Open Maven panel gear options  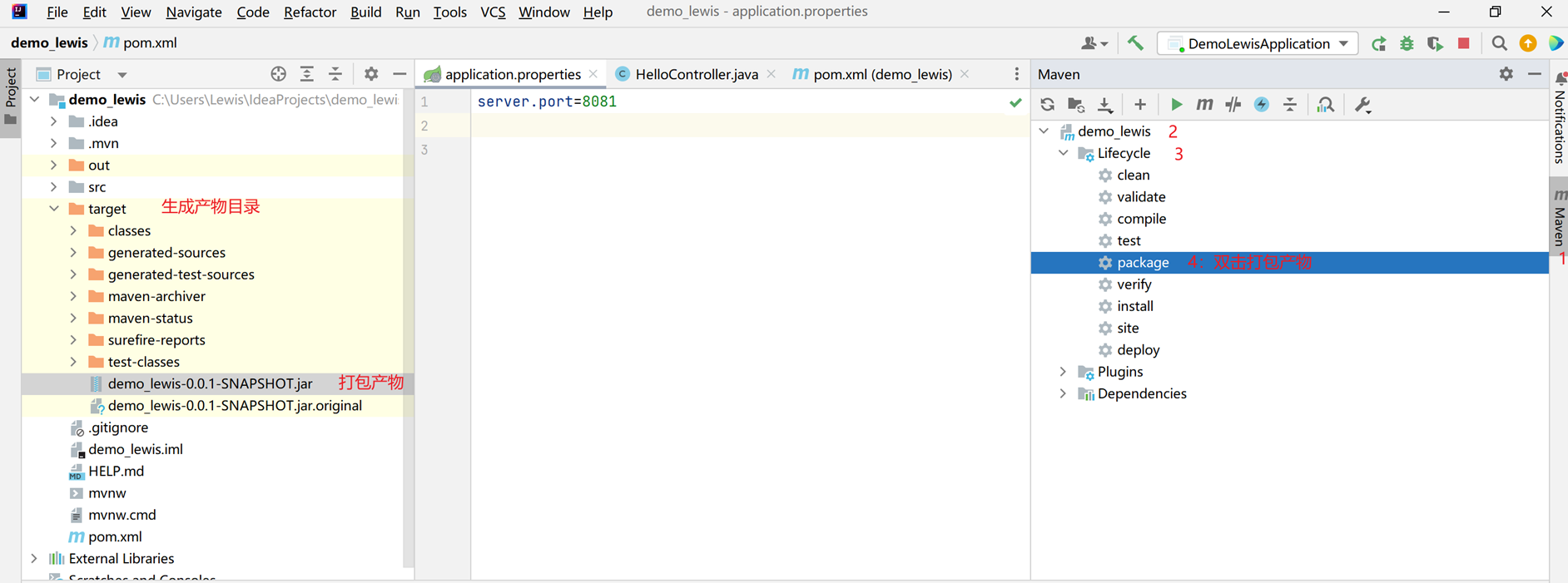coord(1506,74)
